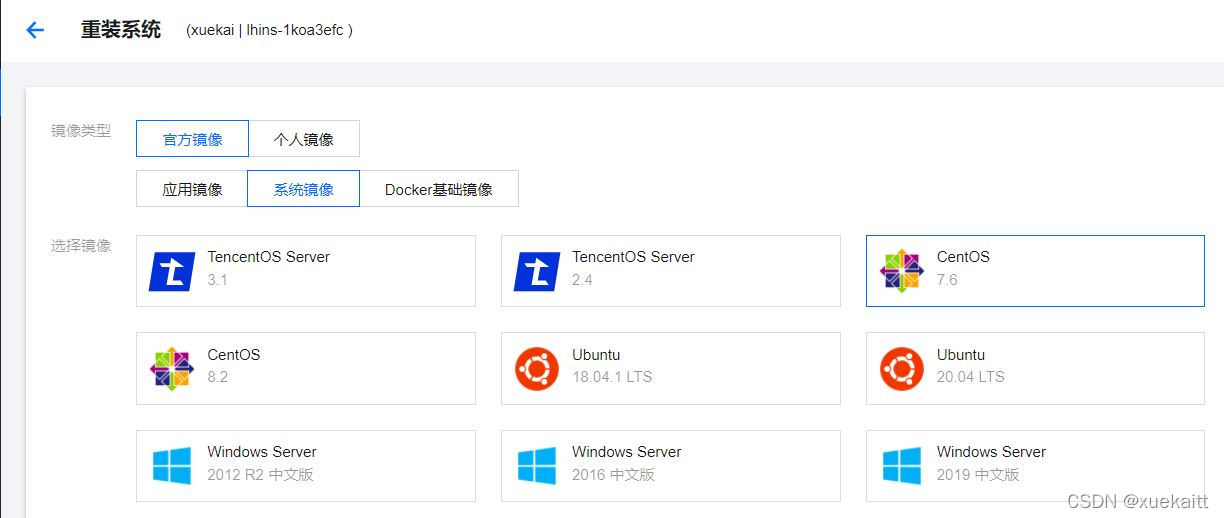
Task: Click the version text '20.04 LTS'
Action: point(971,377)
